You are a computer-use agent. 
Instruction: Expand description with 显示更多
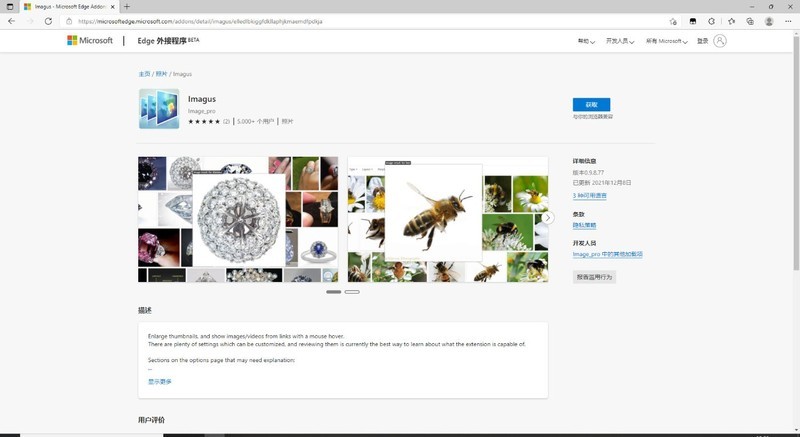pyautogui.click(x=160, y=381)
